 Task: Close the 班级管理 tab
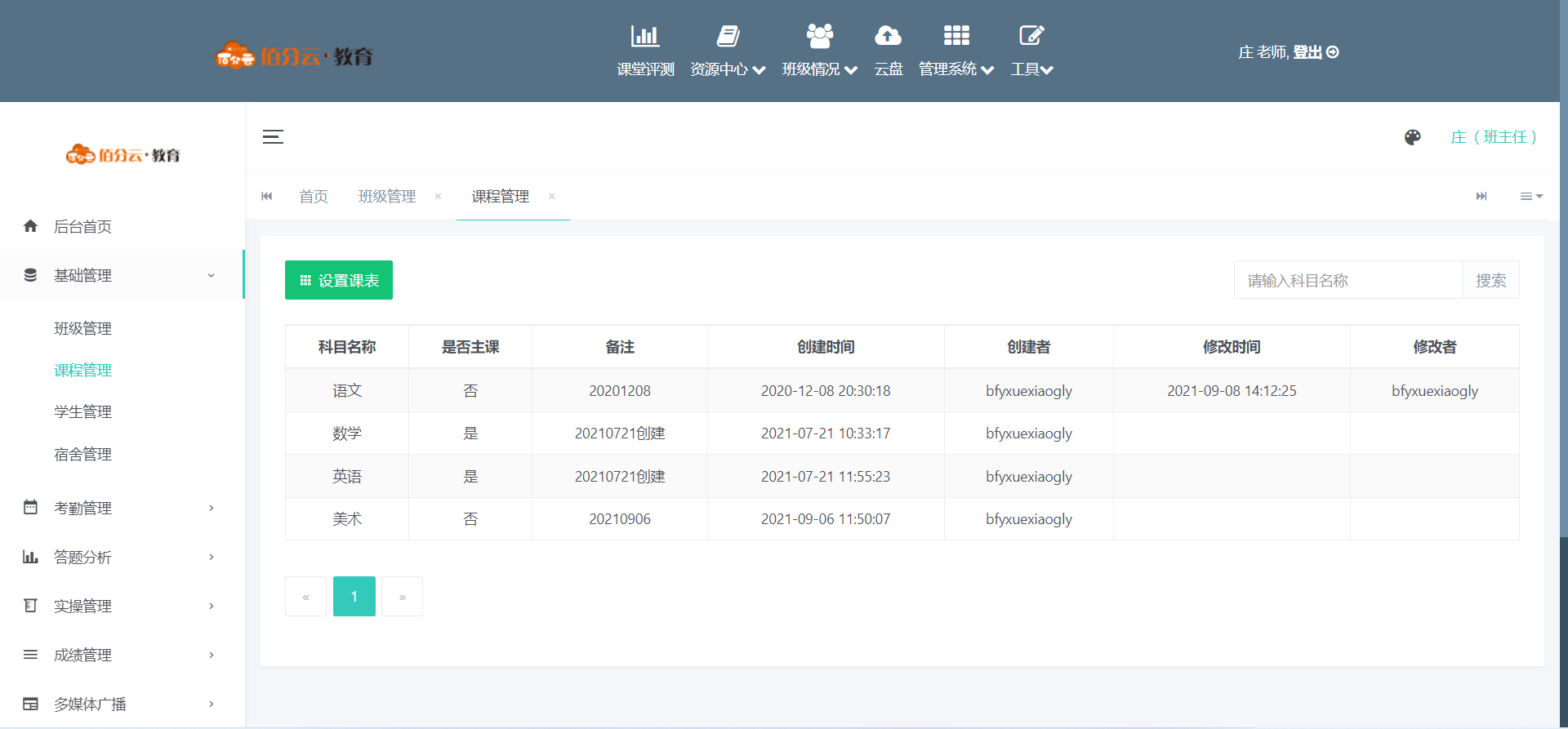coord(439,196)
